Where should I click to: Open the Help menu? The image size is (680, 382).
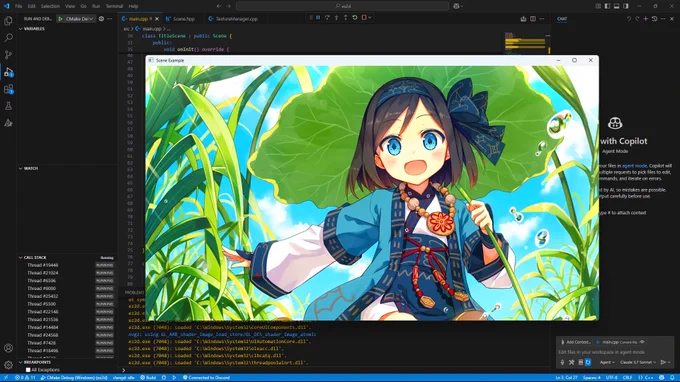pyautogui.click(x=134, y=7)
